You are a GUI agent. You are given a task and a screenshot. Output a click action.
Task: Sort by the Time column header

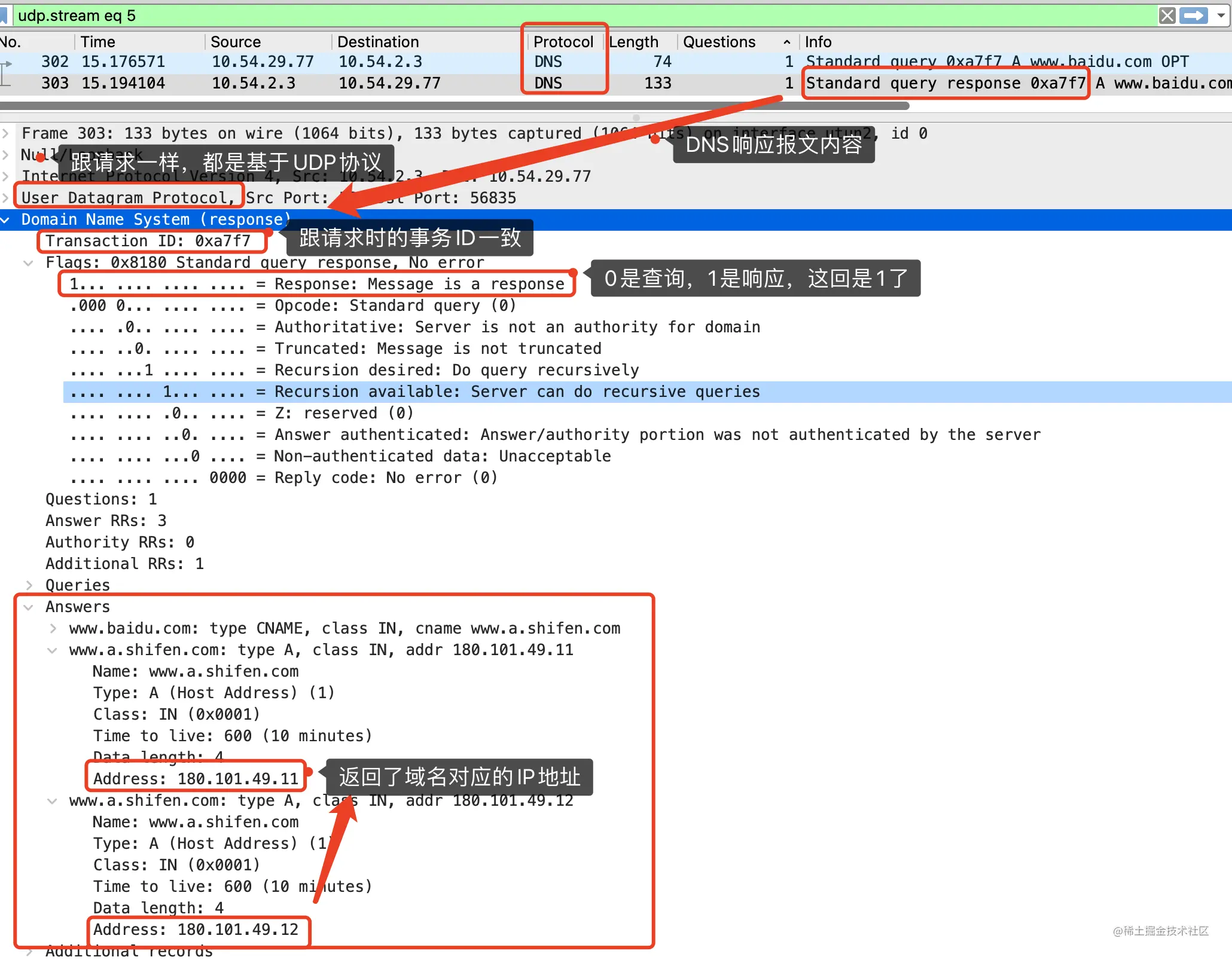point(98,42)
